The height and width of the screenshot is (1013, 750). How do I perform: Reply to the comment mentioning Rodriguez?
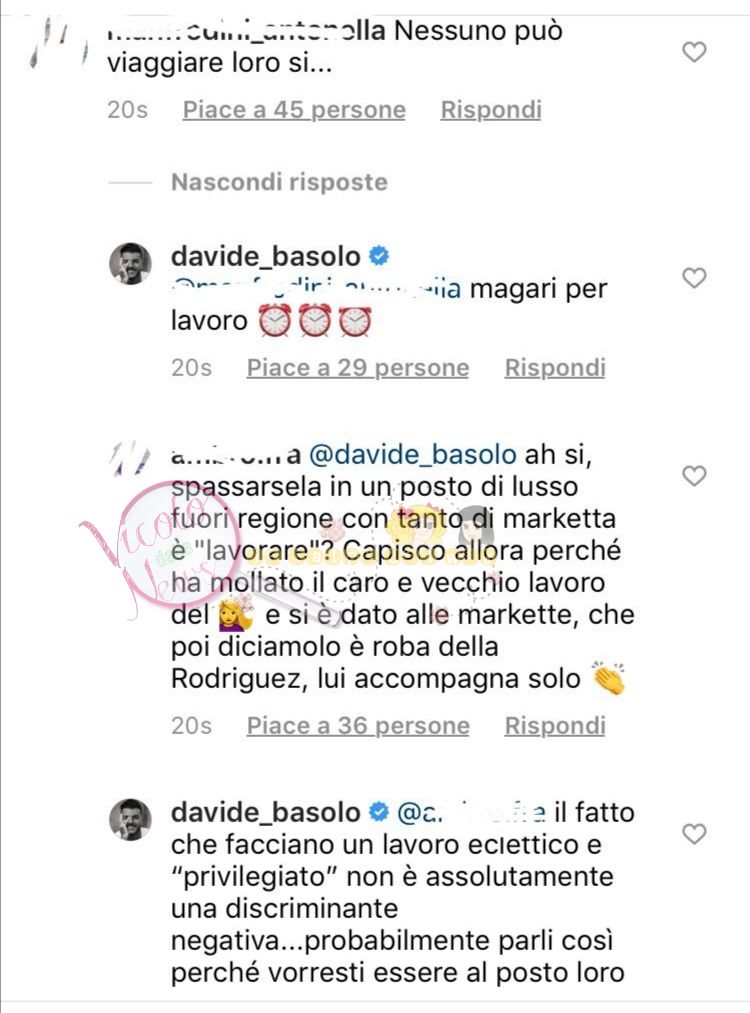[555, 726]
